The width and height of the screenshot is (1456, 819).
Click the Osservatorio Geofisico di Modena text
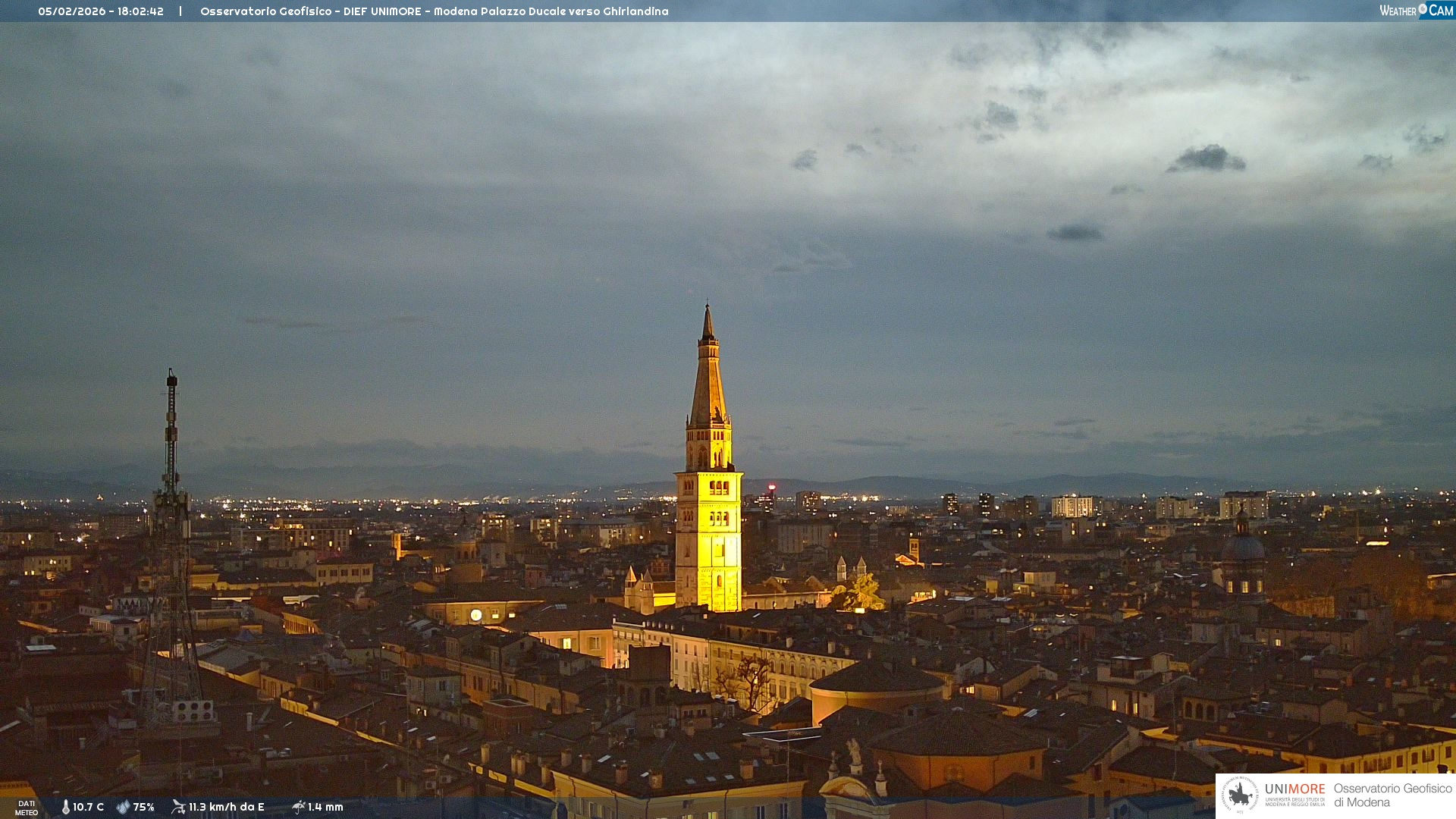(1392, 795)
